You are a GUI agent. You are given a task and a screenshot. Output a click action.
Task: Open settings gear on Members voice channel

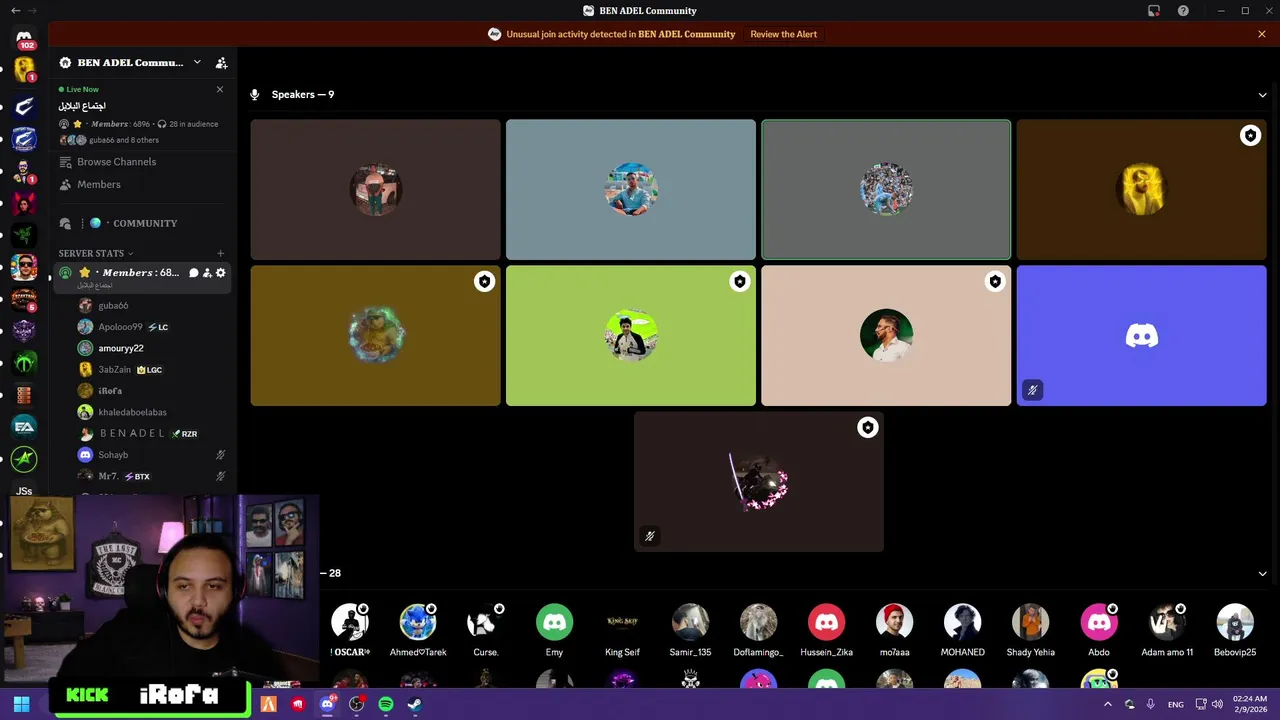point(221,273)
